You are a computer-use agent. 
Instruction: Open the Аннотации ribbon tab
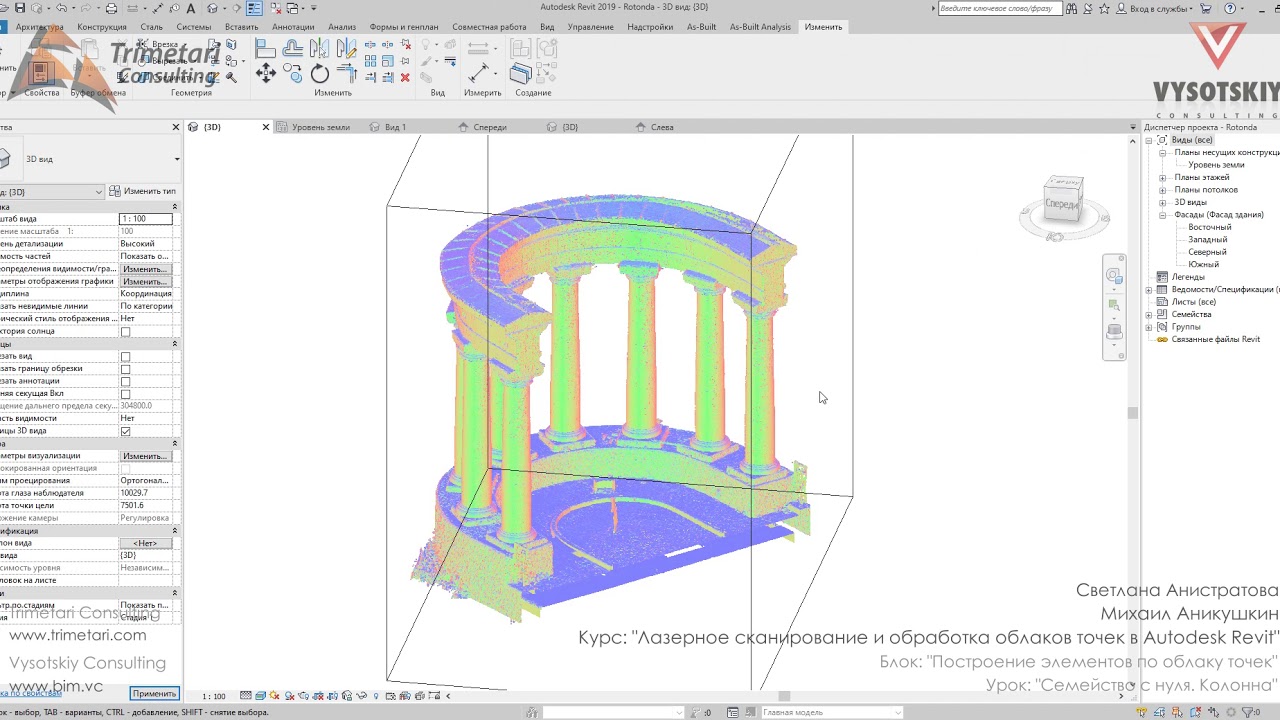293,27
